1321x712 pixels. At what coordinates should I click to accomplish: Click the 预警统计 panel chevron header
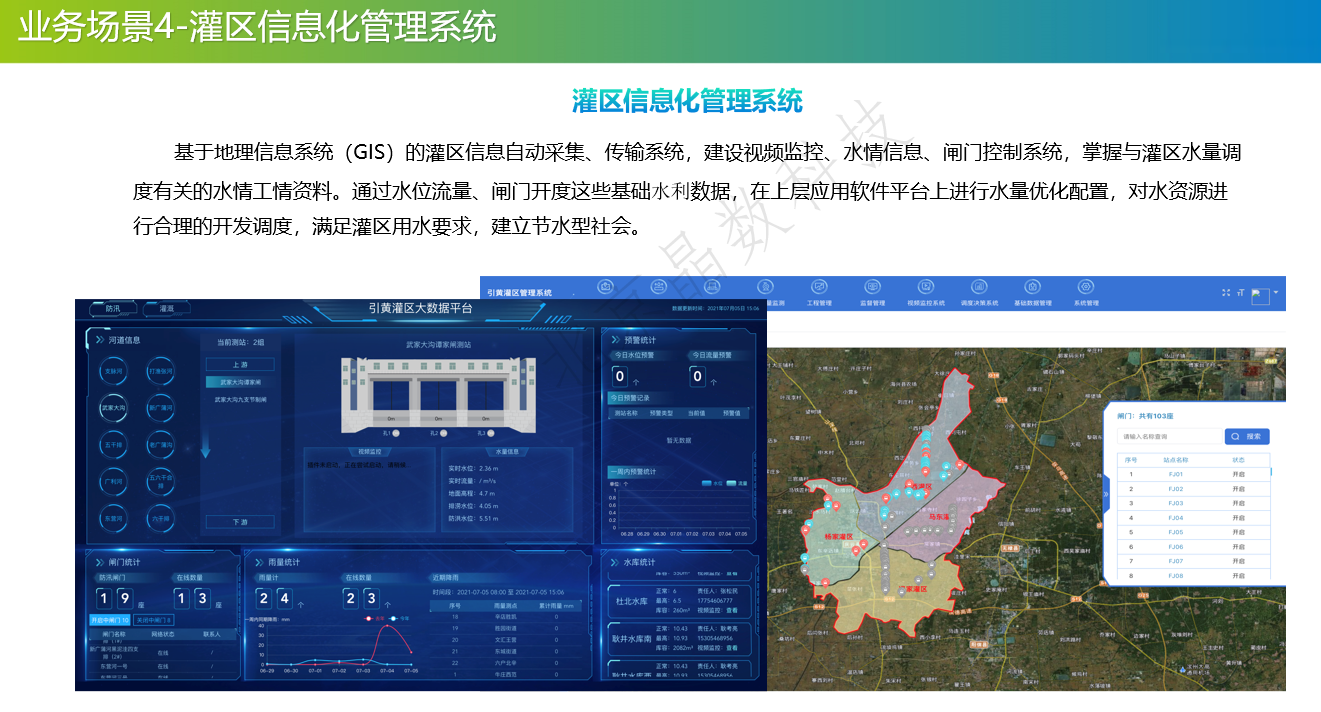coord(632,340)
